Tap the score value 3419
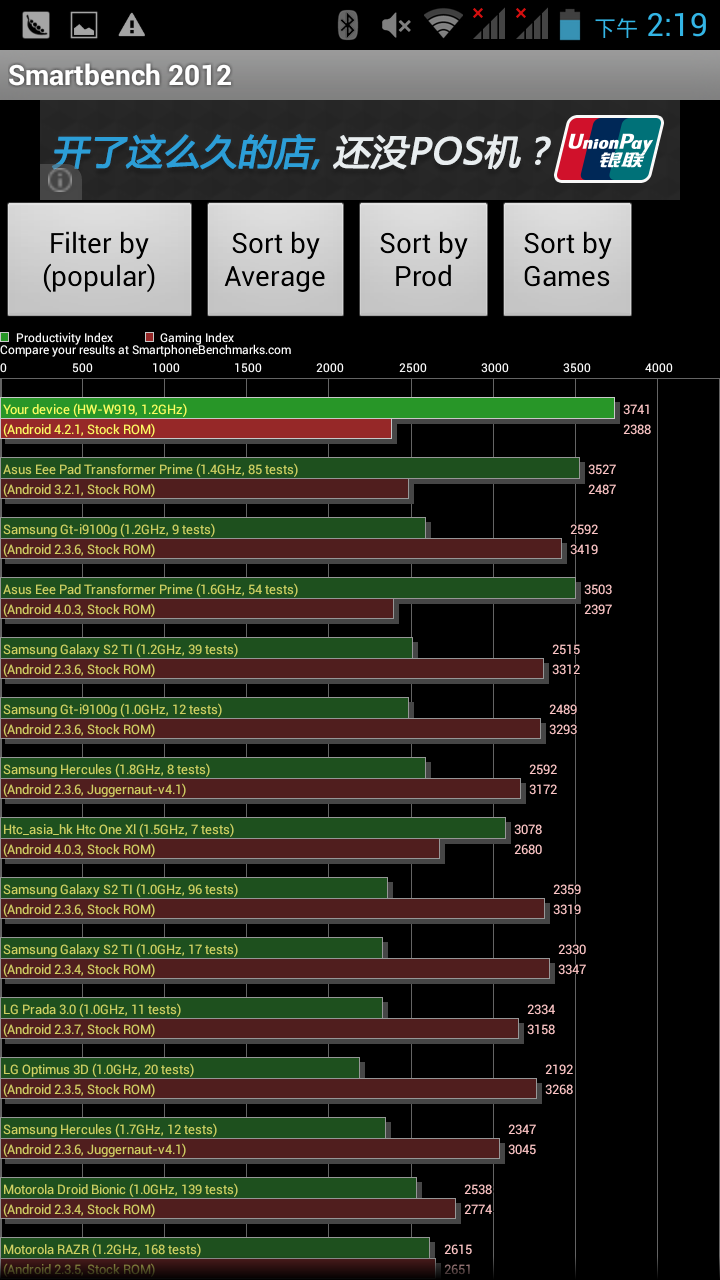 [x=584, y=550]
